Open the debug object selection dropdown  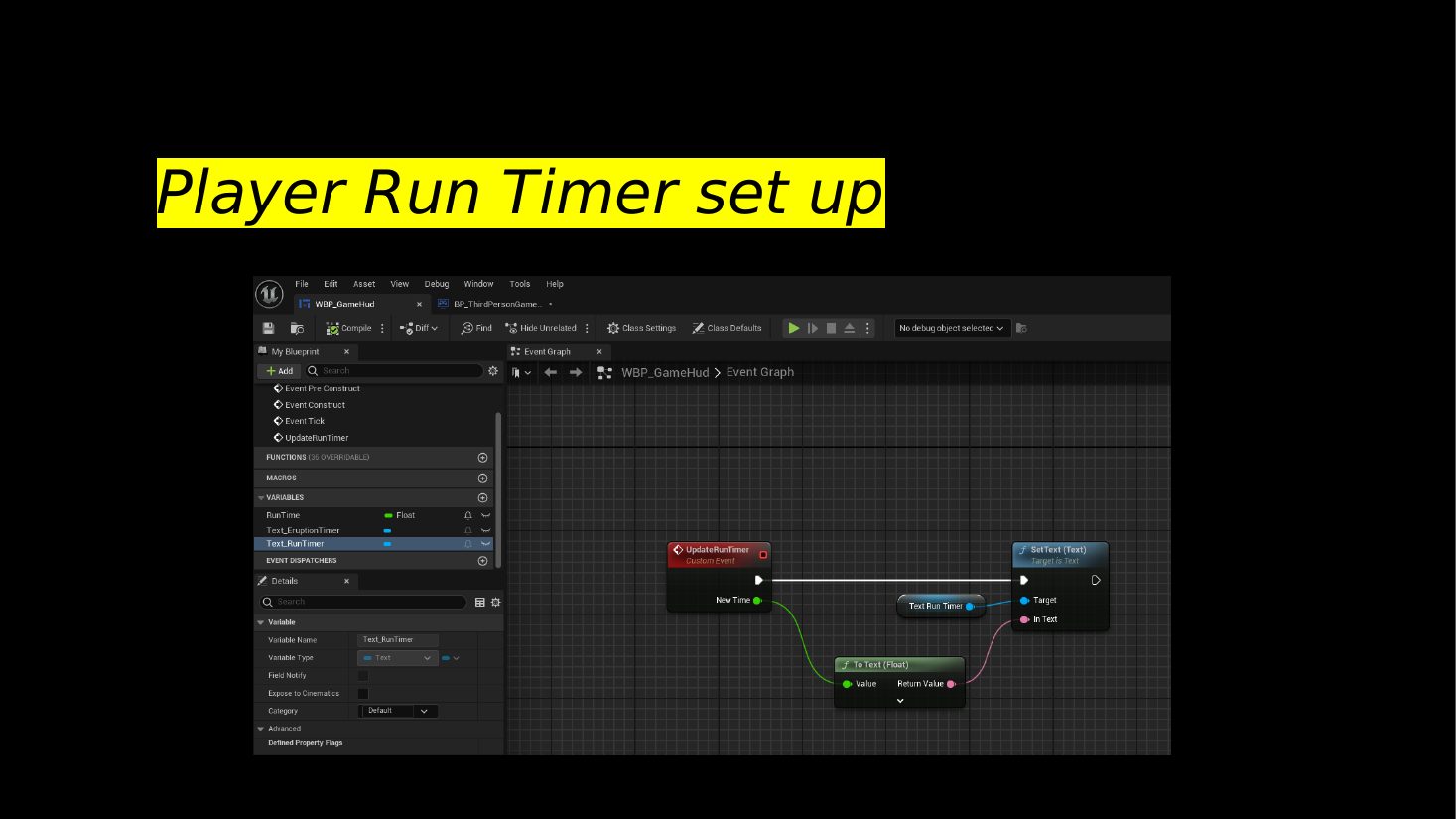point(953,328)
